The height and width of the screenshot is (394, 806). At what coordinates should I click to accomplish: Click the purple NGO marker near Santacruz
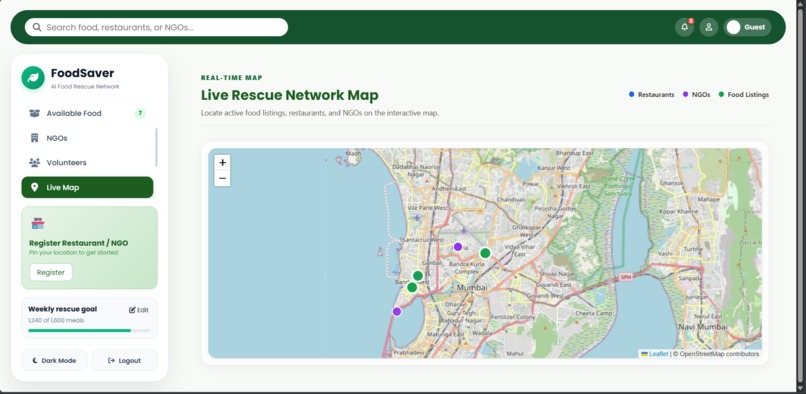[x=457, y=247]
